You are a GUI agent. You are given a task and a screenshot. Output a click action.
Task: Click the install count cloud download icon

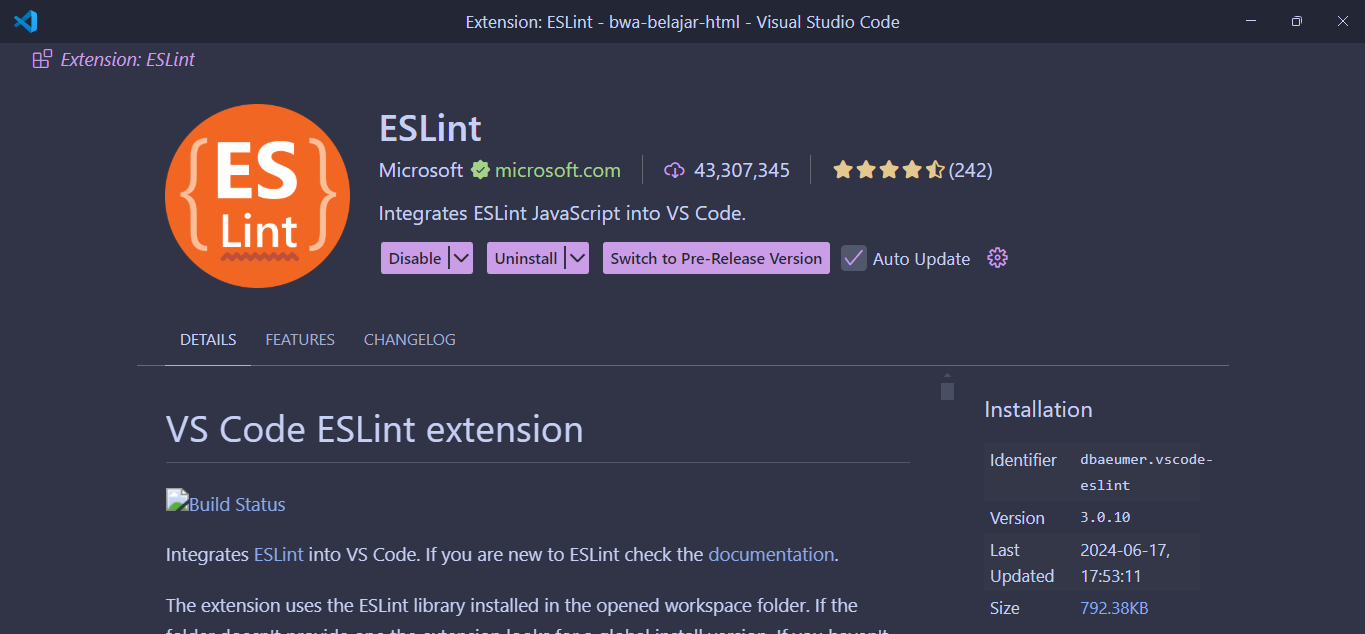click(674, 170)
